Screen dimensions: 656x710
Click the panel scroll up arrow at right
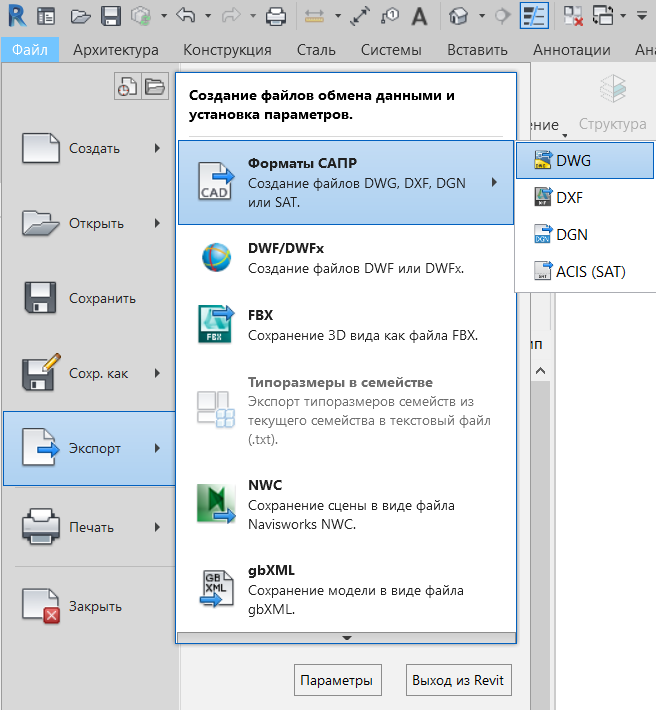(540, 371)
